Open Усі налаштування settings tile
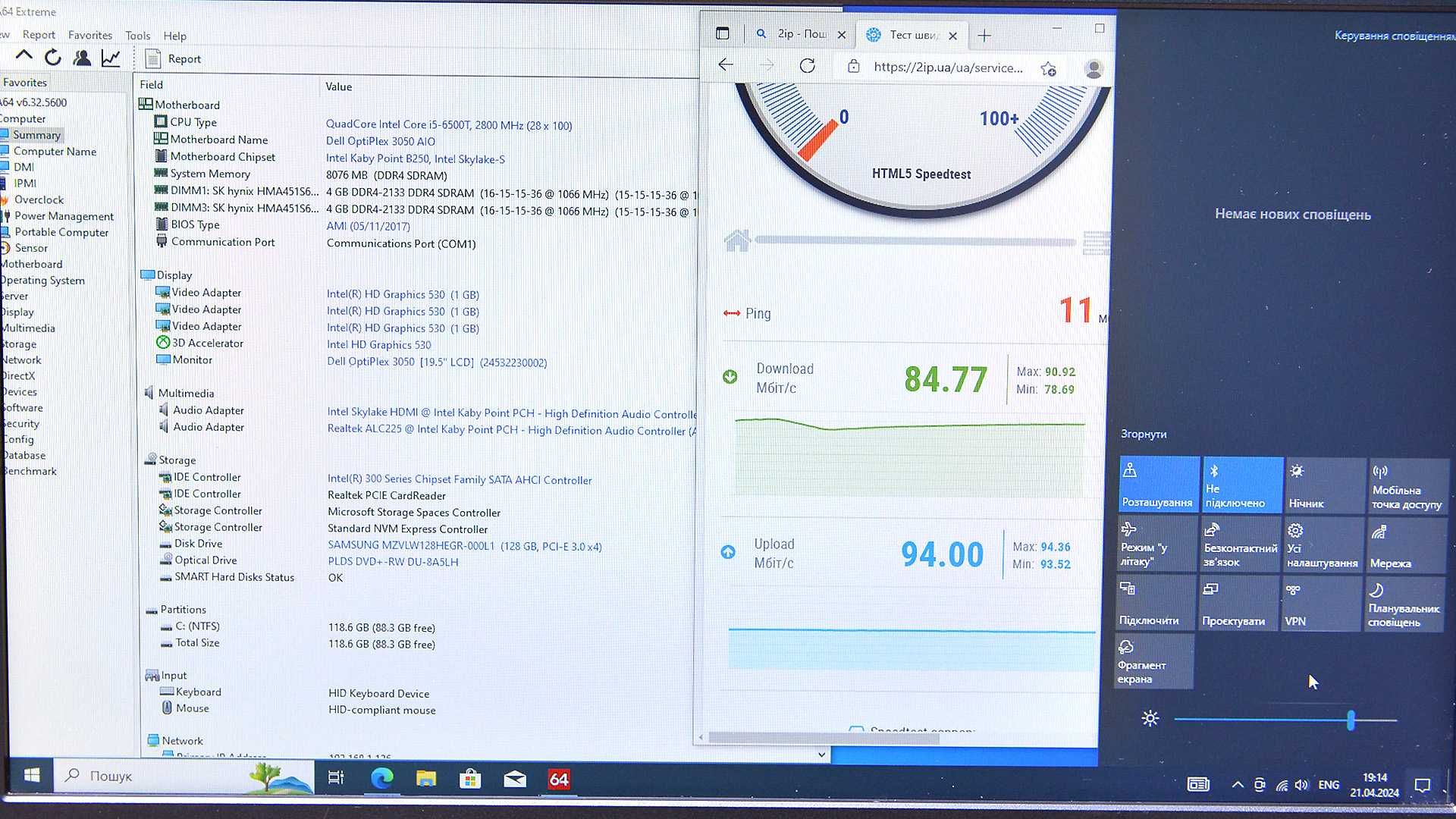 [1324, 544]
